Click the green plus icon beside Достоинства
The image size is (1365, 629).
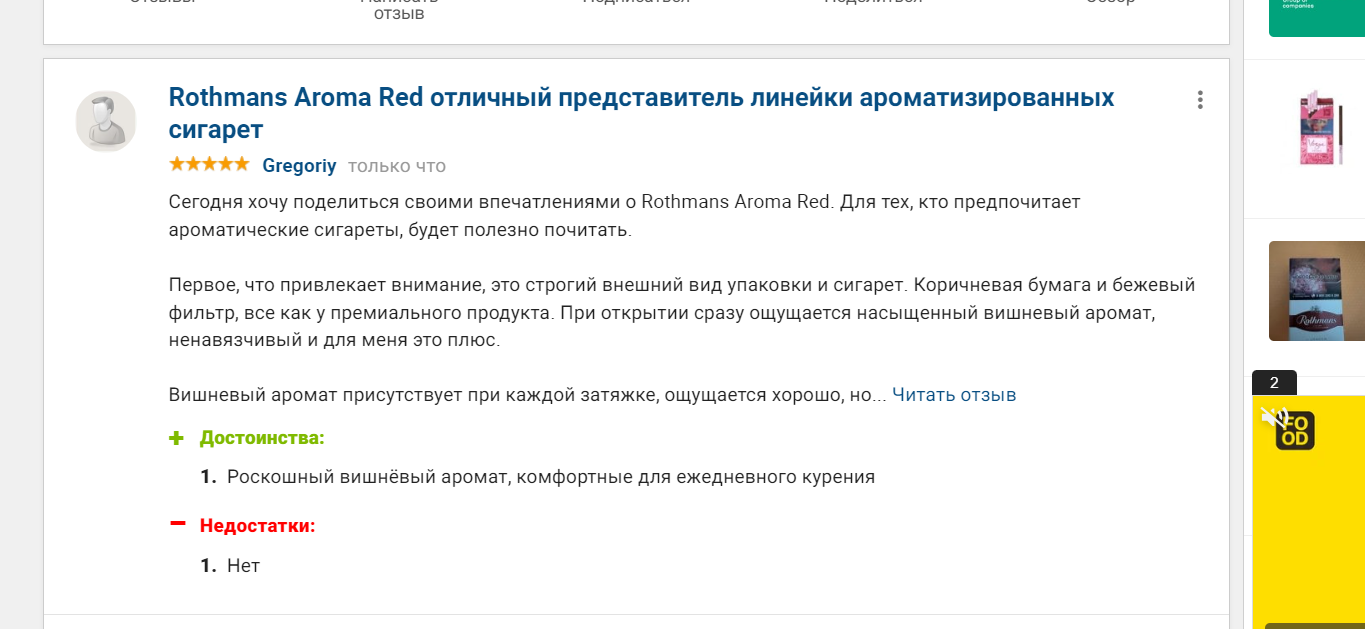(177, 438)
